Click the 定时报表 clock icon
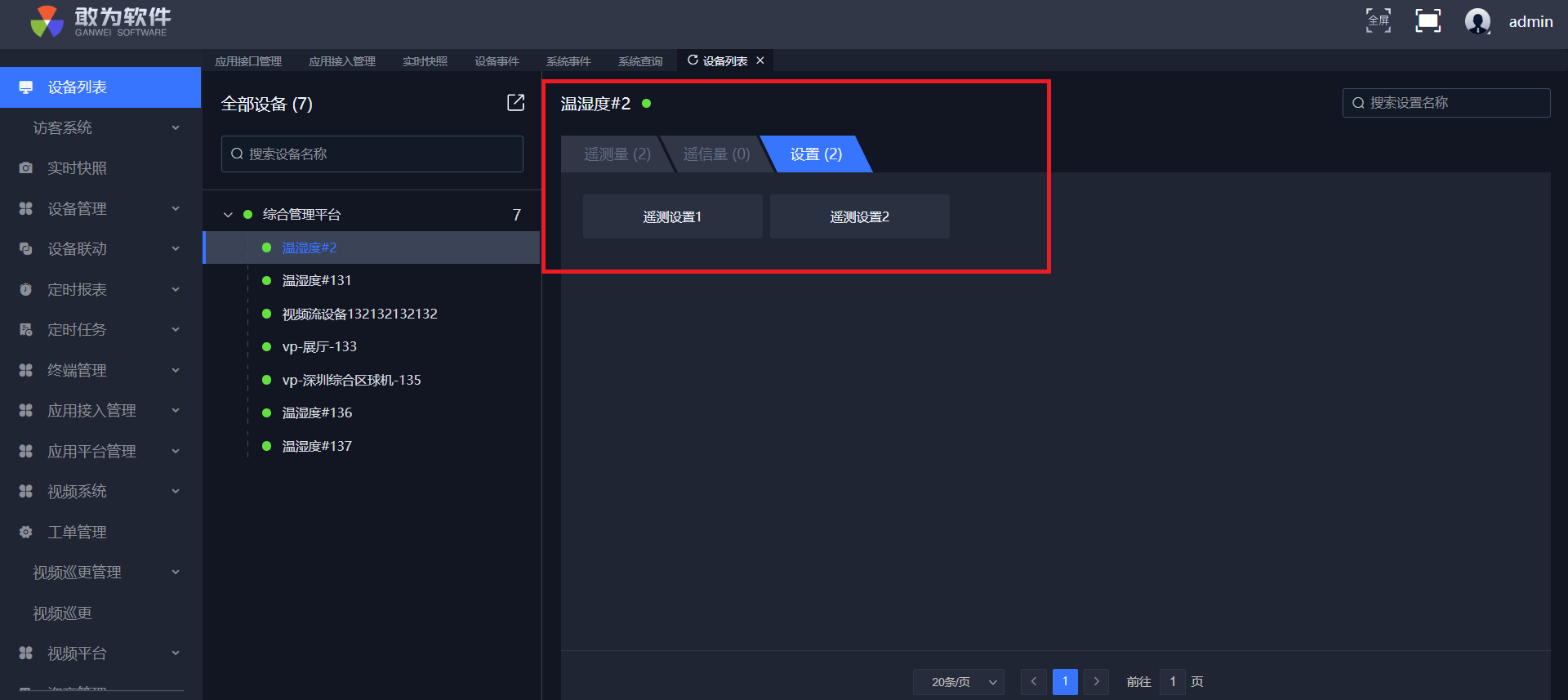This screenshot has width=1568, height=700. (x=26, y=289)
